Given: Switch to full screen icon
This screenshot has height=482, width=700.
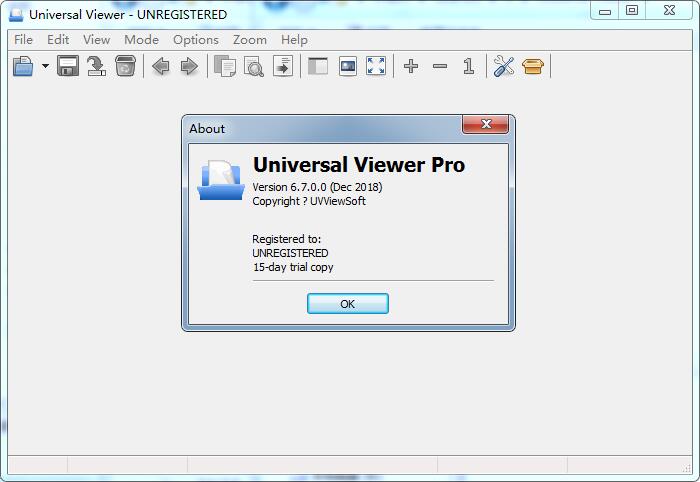Looking at the screenshot, I should pyautogui.click(x=376, y=66).
